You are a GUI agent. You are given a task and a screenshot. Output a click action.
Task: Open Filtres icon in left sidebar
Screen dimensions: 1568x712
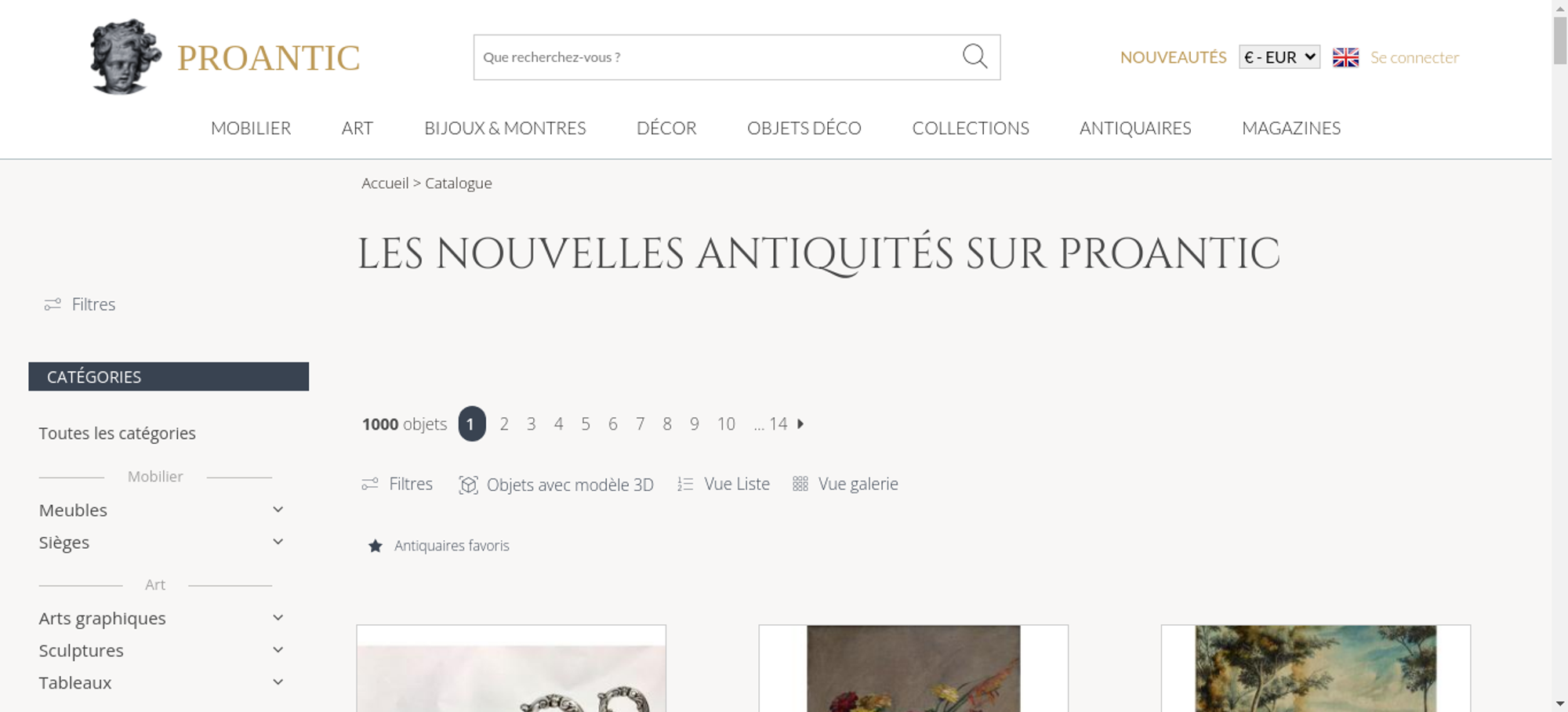click(x=53, y=304)
